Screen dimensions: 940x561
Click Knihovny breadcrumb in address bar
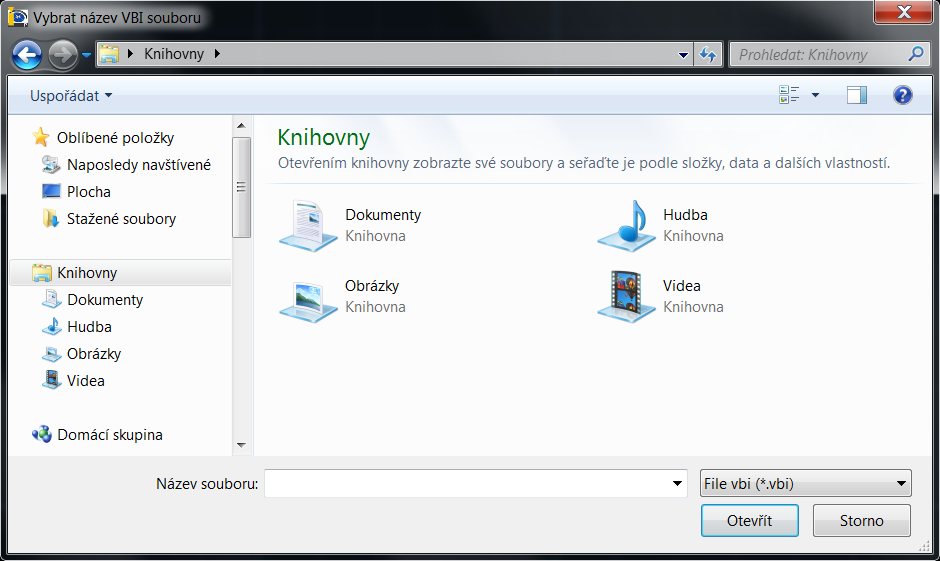(174, 54)
